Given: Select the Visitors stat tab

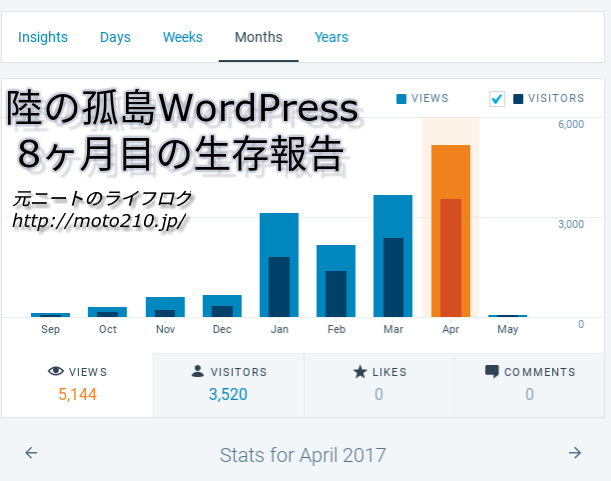Looking at the screenshot, I should (228, 385).
